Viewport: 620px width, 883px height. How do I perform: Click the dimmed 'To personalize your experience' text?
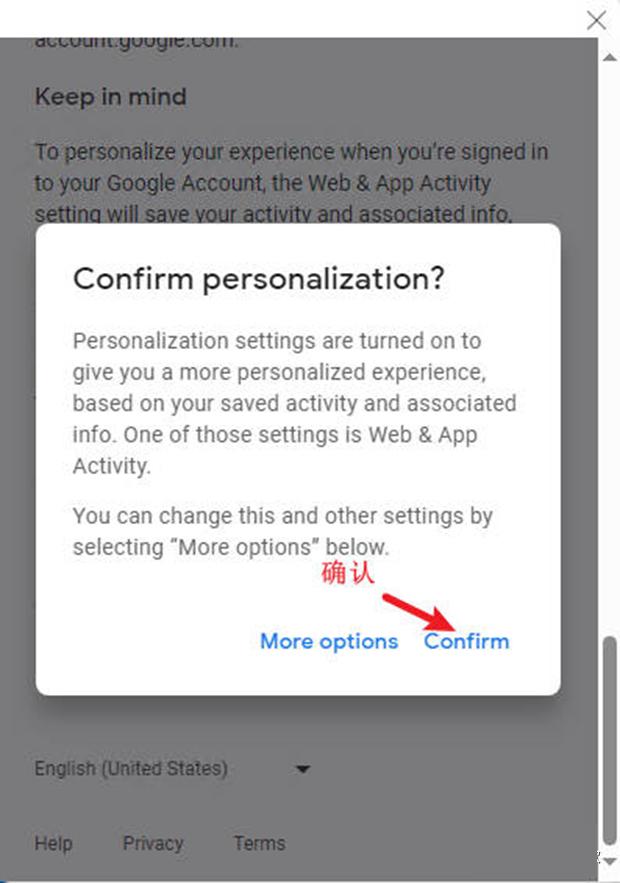291,182
